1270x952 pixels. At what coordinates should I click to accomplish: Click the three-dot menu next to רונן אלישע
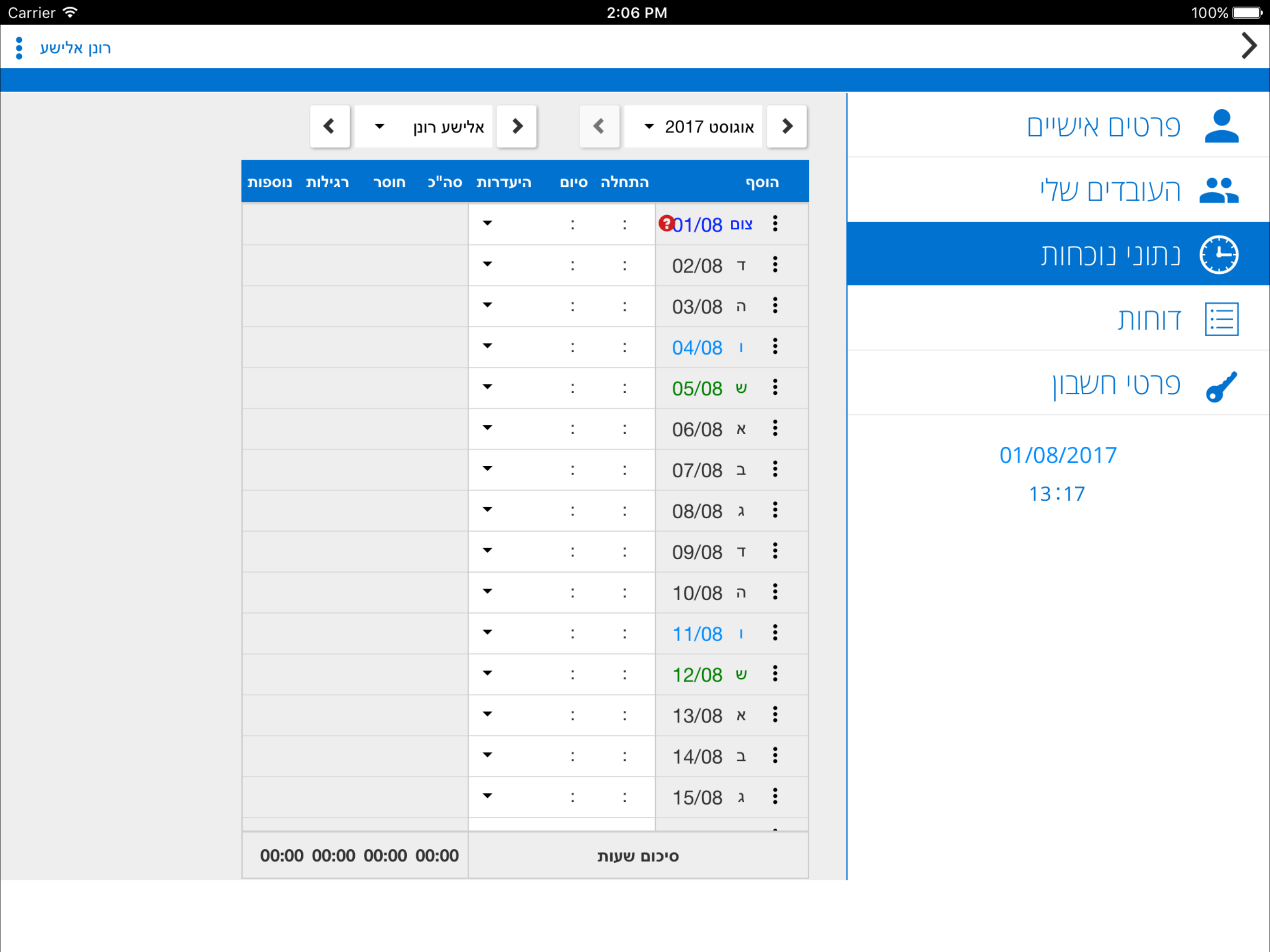[19, 48]
